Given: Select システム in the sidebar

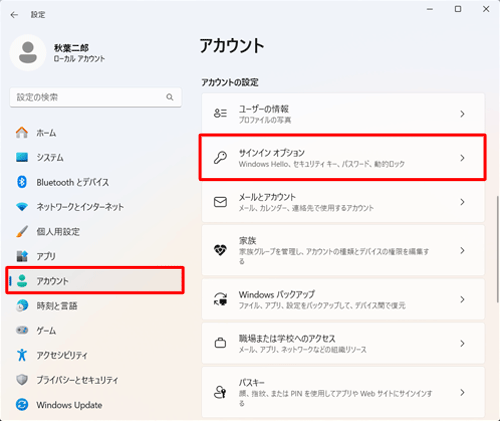Looking at the screenshot, I should tap(95, 157).
